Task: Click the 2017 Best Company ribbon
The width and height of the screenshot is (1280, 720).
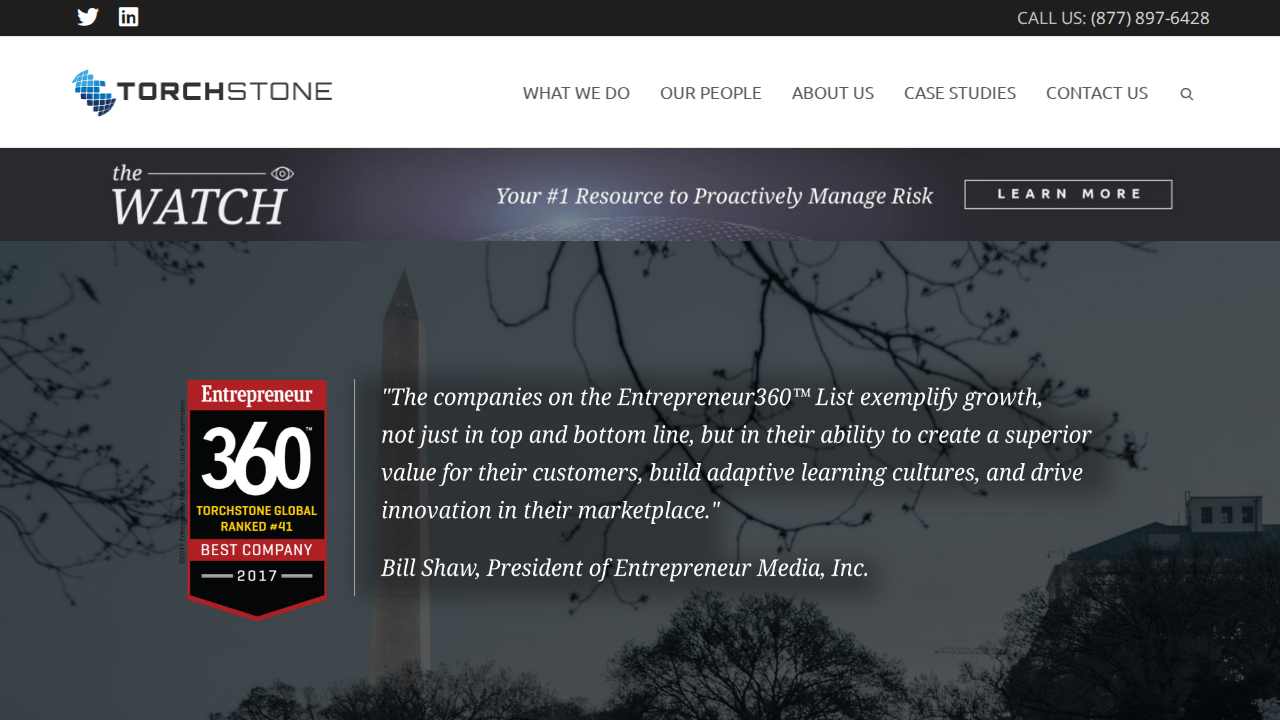Action: (257, 564)
